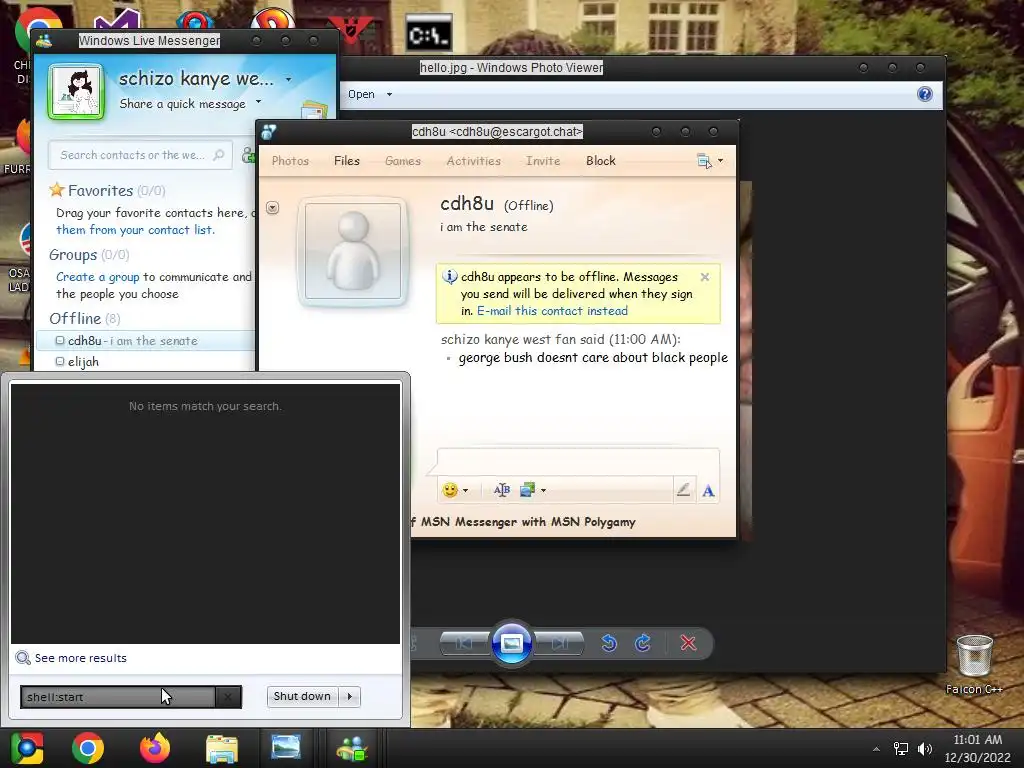Delete the image using the red X in Photo Viewer

(x=688, y=643)
